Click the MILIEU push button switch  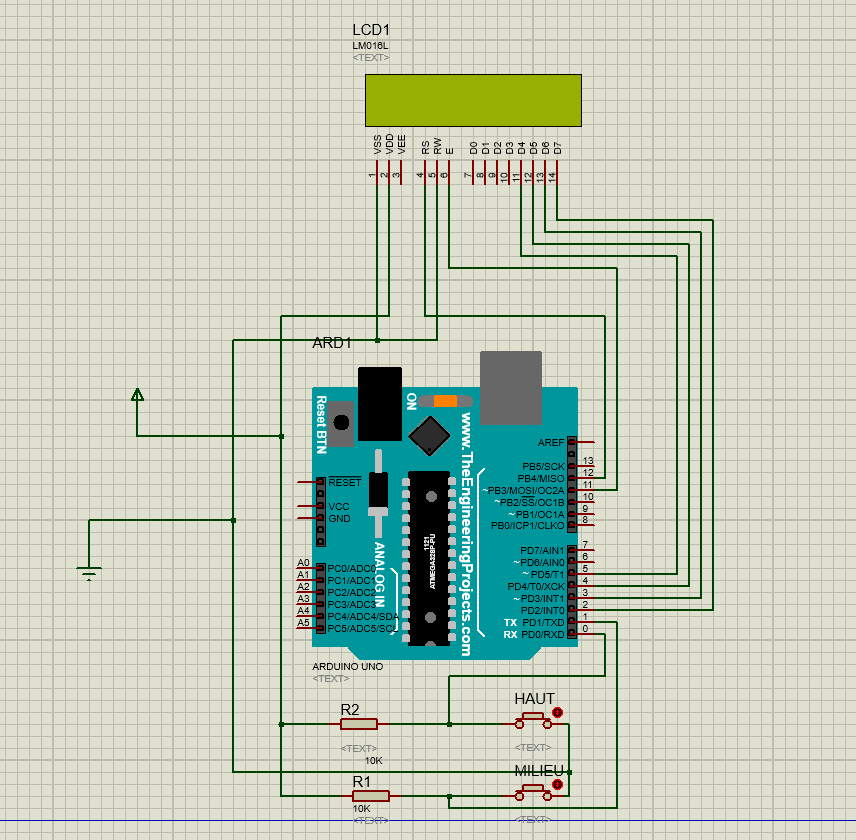(x=533, y=793)
